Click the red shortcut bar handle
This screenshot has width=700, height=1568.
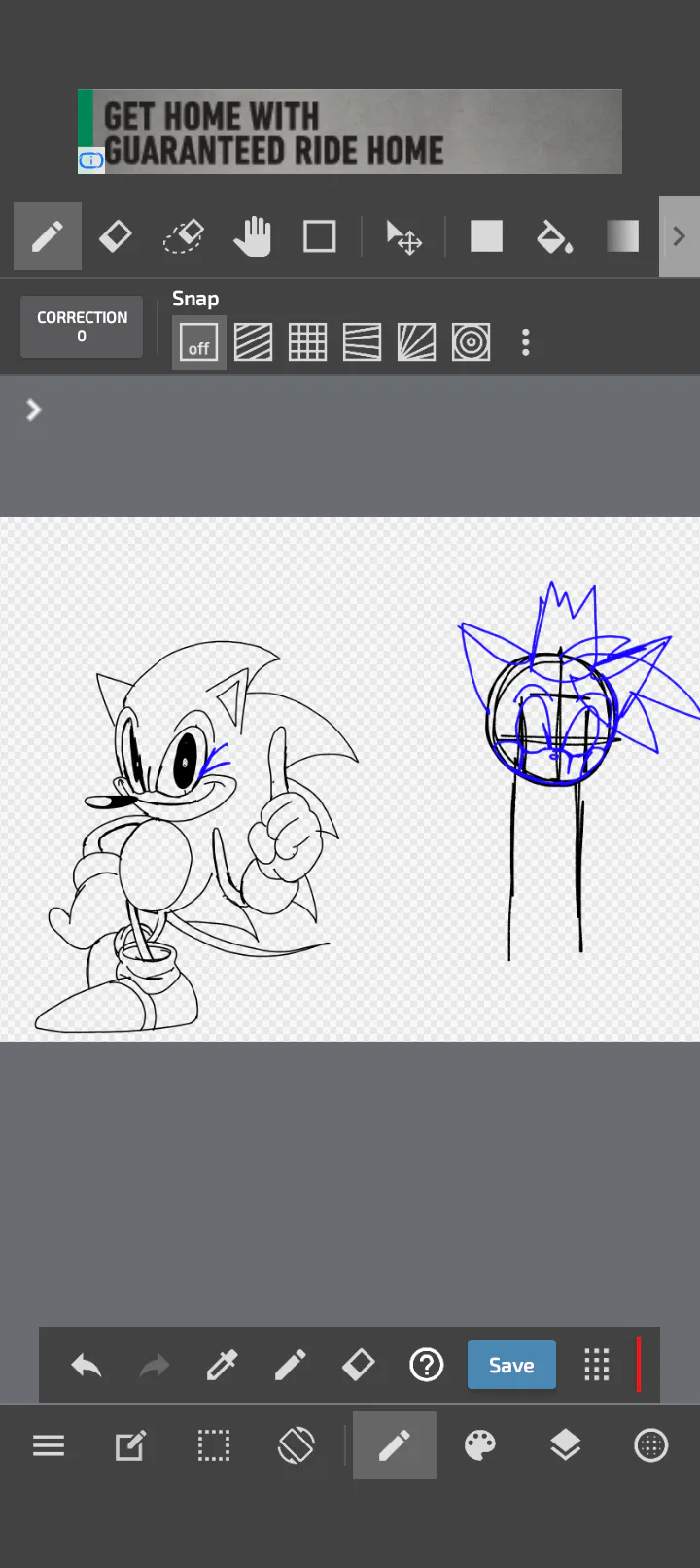tap(639, 1365)
